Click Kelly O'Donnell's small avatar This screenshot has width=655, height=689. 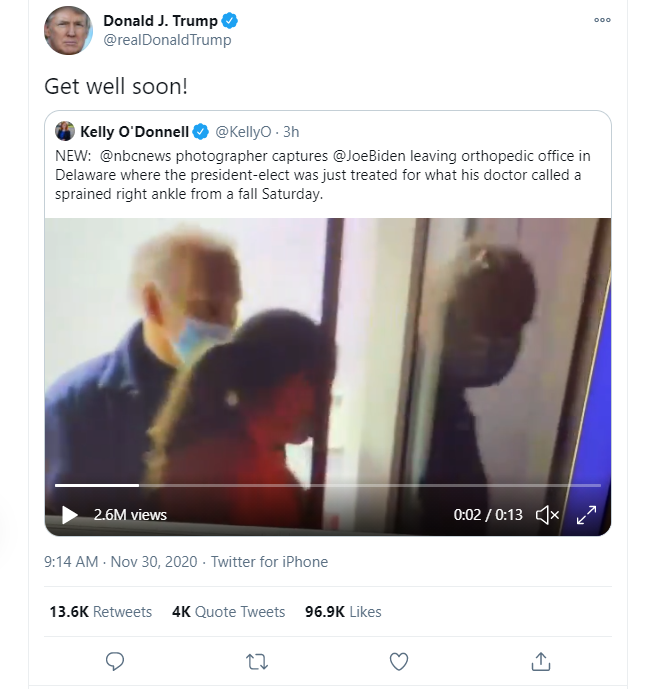(x=65, y=131)
